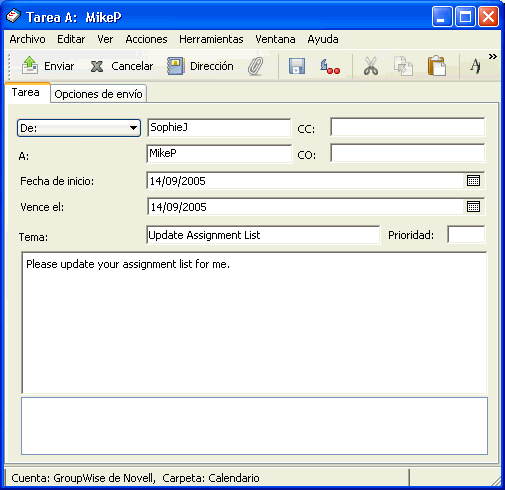Open the Editar menu

tap(71, 39)
